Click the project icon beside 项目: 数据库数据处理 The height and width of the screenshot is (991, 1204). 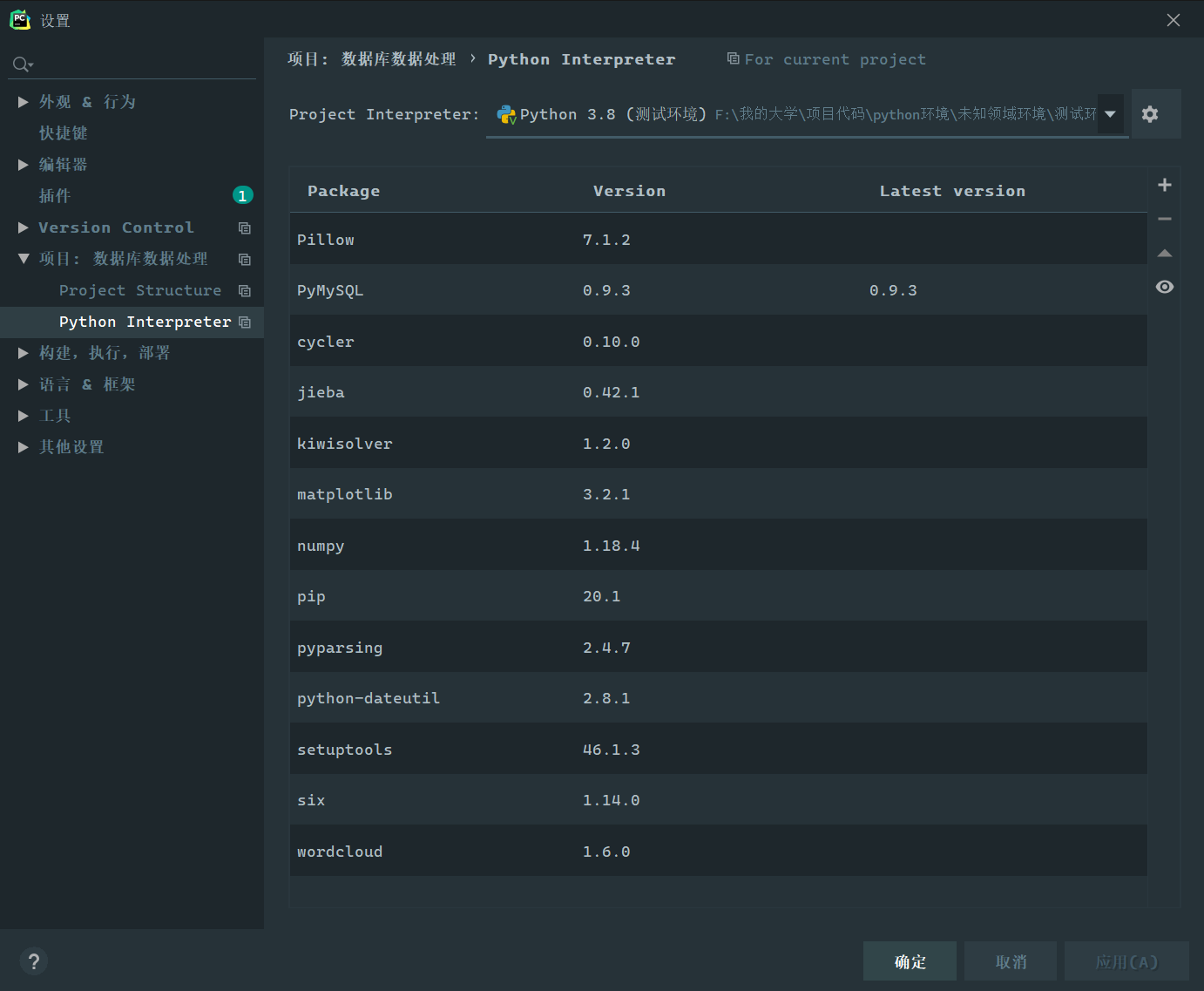pyautogui.click(x=245, y=259)
